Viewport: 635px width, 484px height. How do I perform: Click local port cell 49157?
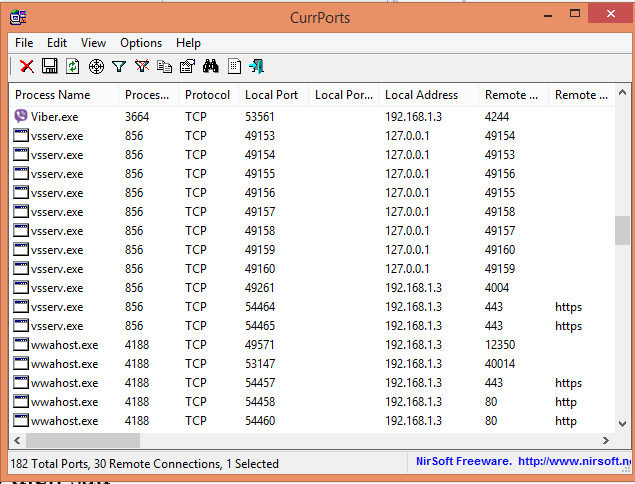tap(260, 211)
